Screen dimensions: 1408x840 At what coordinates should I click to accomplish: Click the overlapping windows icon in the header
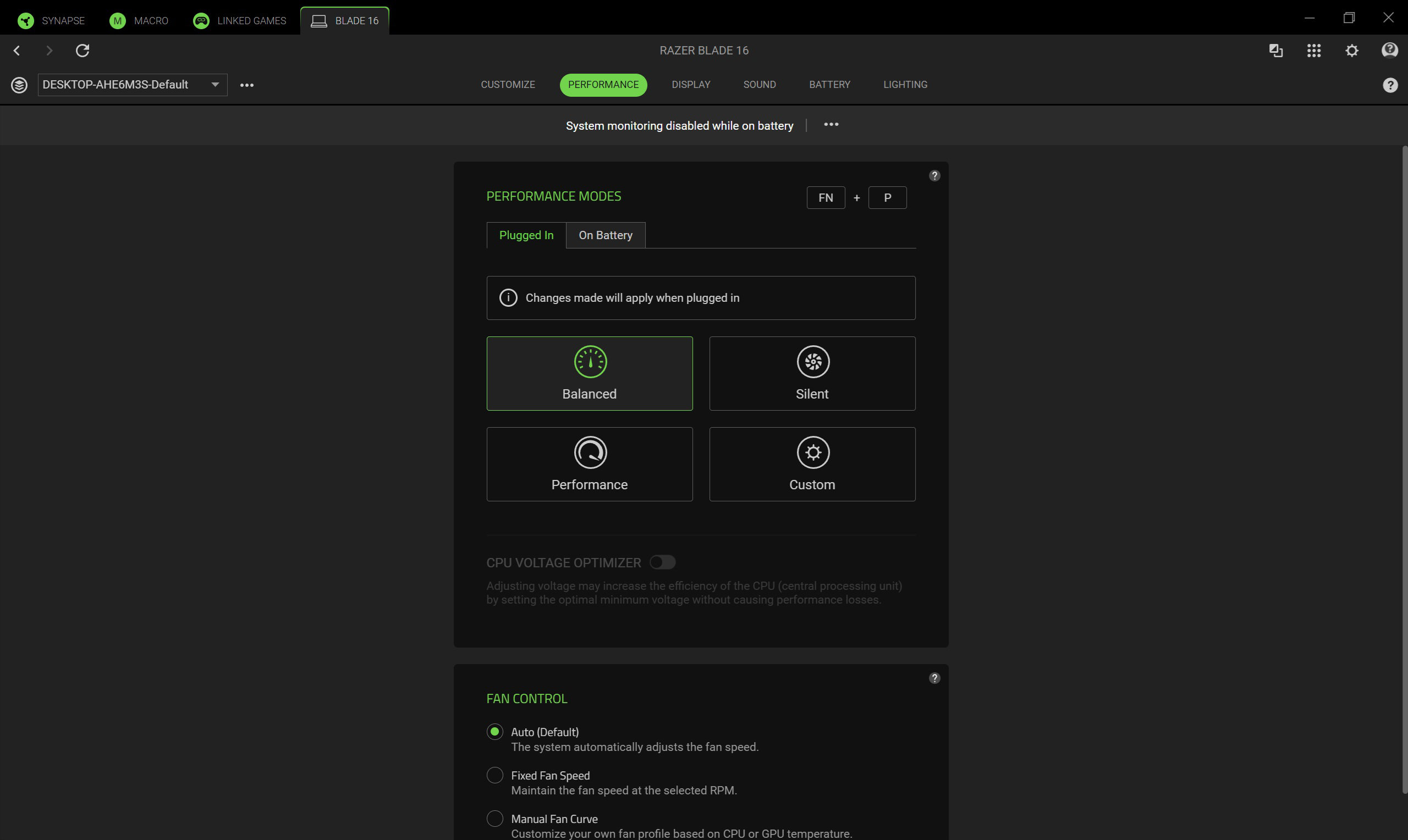pyautogui.click(x=1275, y=51)
